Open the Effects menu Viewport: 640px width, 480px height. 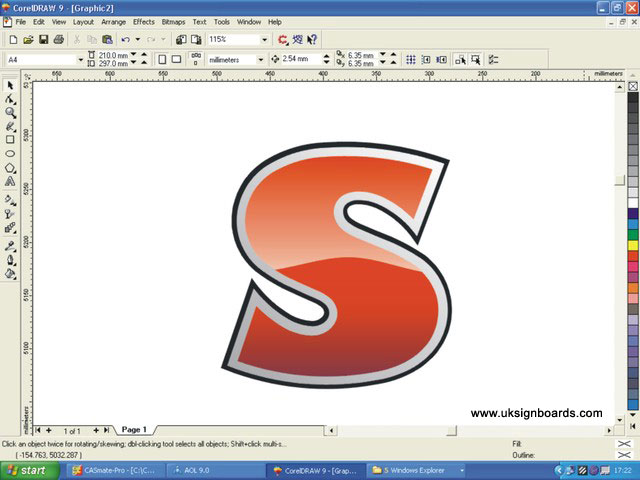144,21
